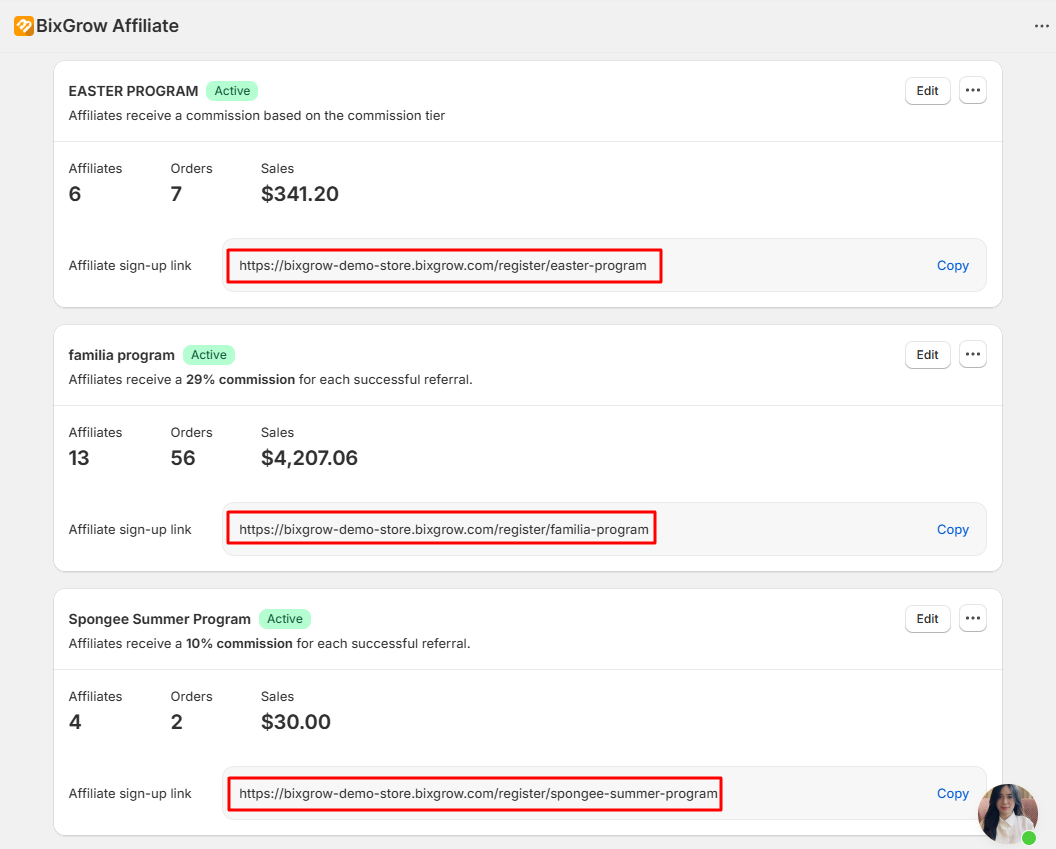
Task: Click the familia-program registration URL field
Action: click(443, 530)
